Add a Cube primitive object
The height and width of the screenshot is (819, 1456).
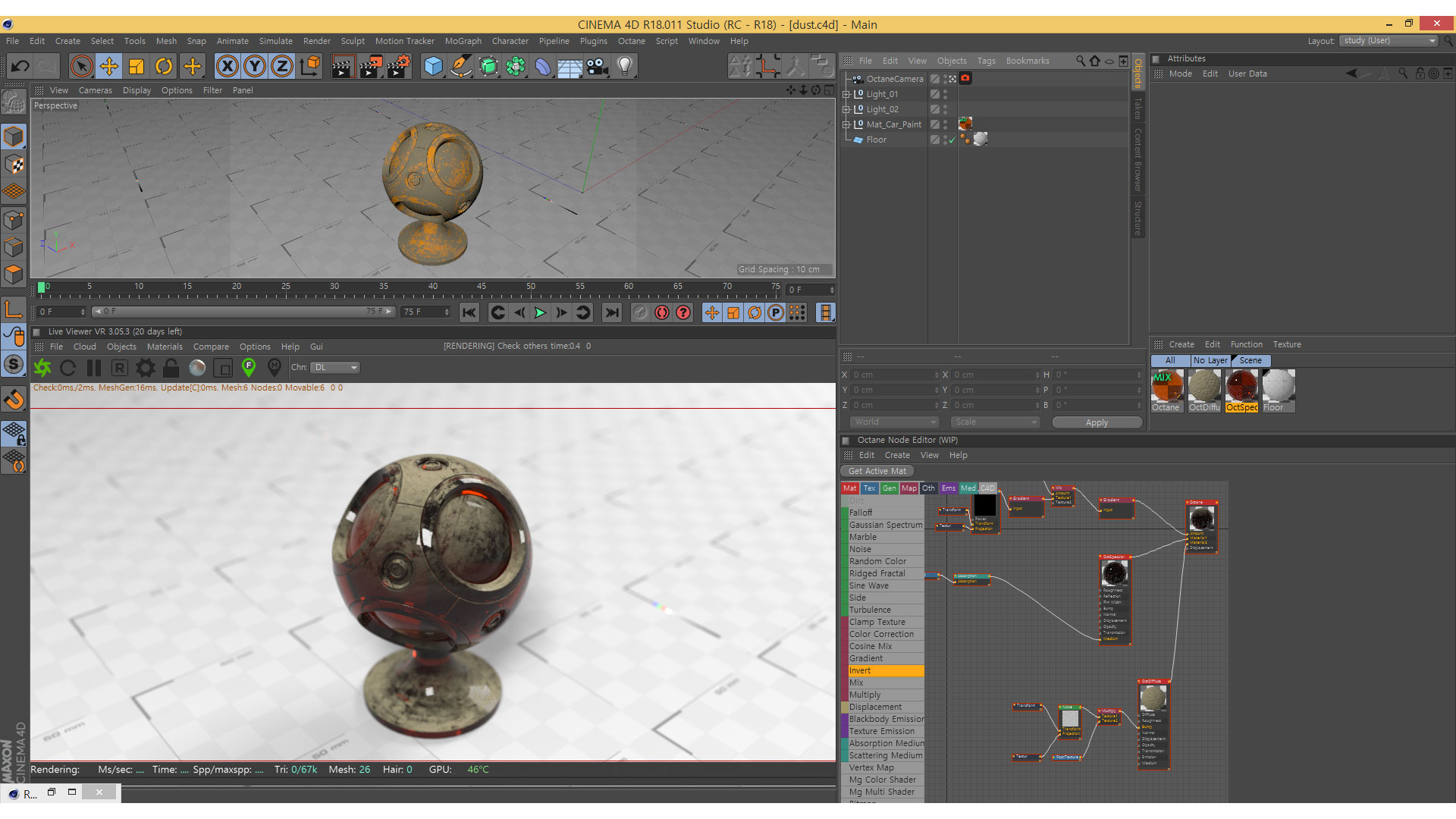click(x=433, y=67)
